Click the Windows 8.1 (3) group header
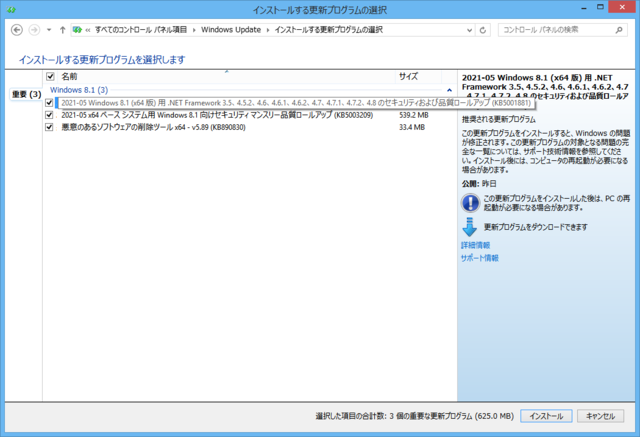 (x=79, y=90)
